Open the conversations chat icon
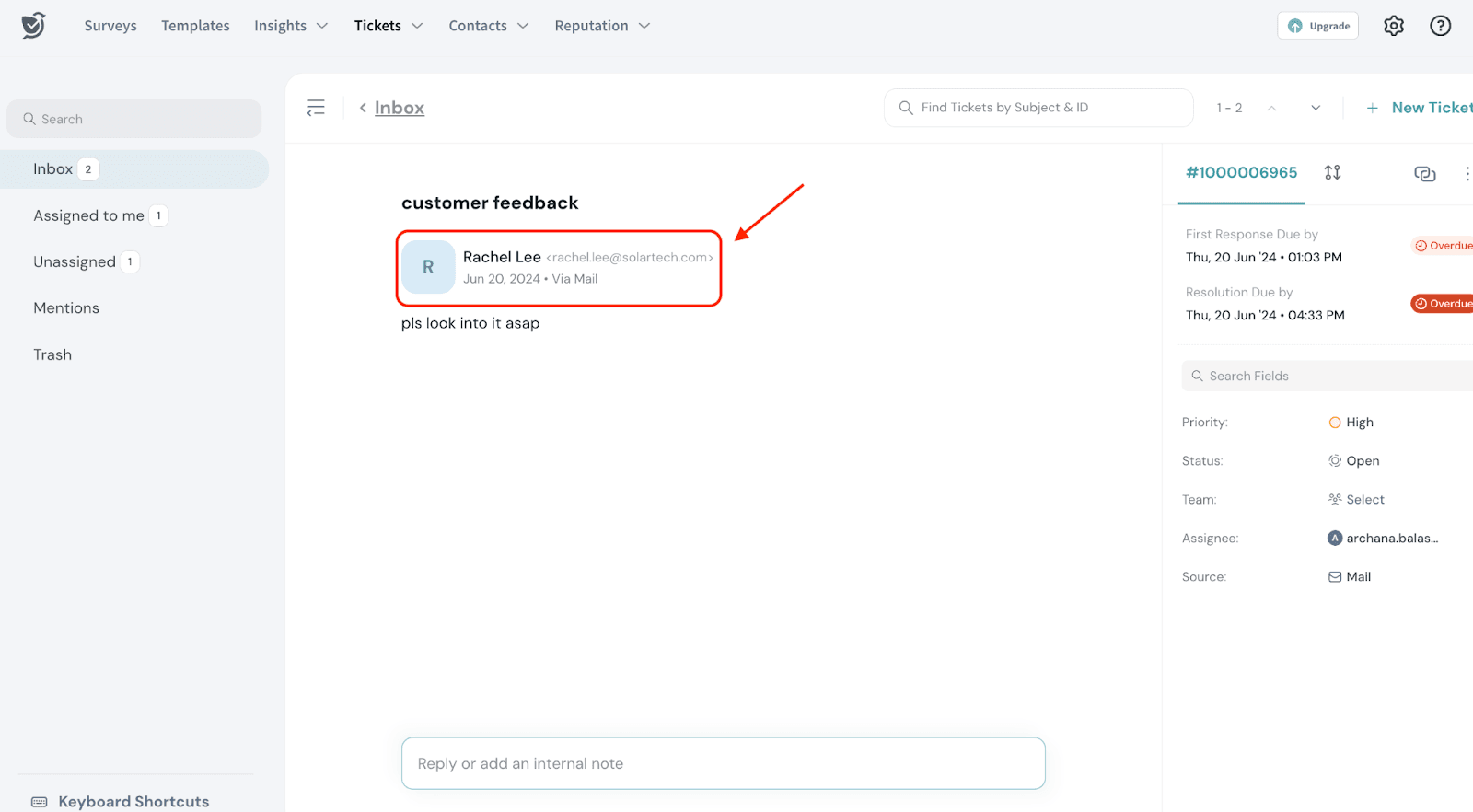Image resolution: width=1473 pixels, height=812 pixels. [x=1424, y=173]
